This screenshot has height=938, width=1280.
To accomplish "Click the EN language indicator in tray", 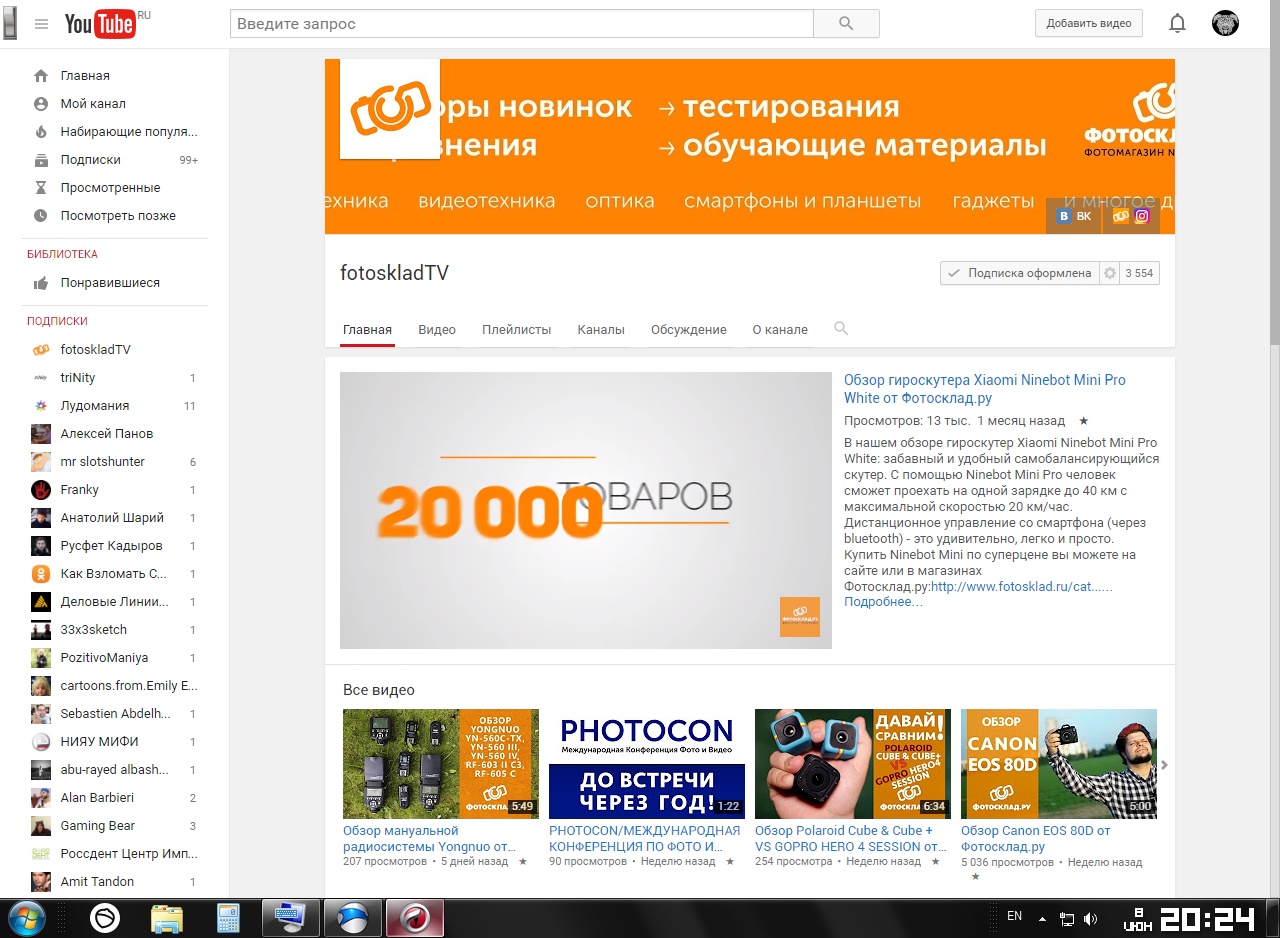I will coord(1014,916).
